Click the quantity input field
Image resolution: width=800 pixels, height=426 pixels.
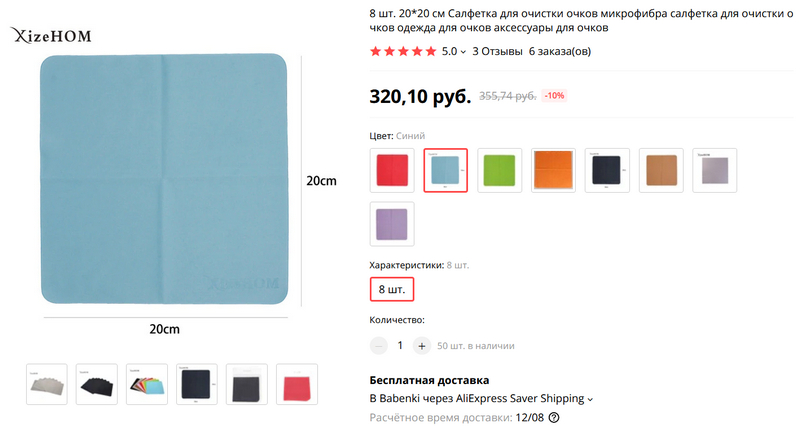(400, 345)
